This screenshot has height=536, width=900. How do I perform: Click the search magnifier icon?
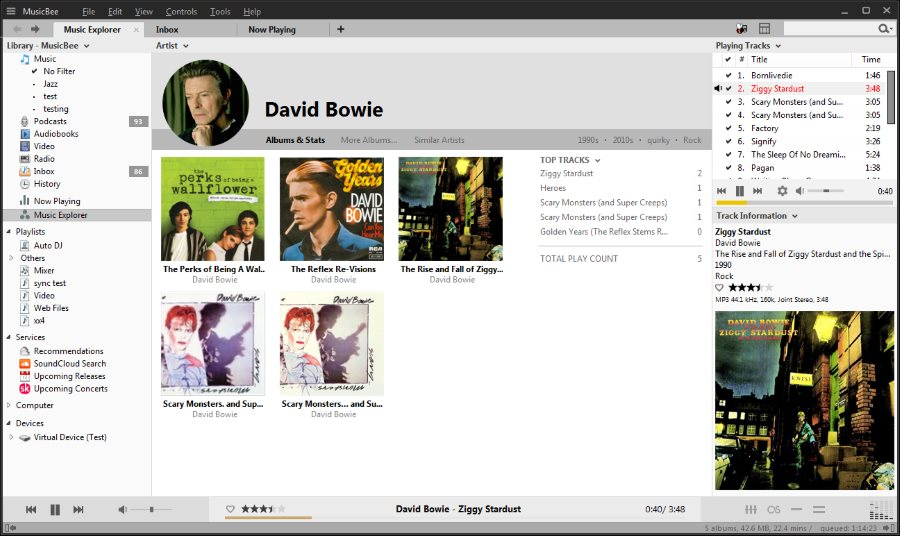pyautogui.click(x=884, y=29)
